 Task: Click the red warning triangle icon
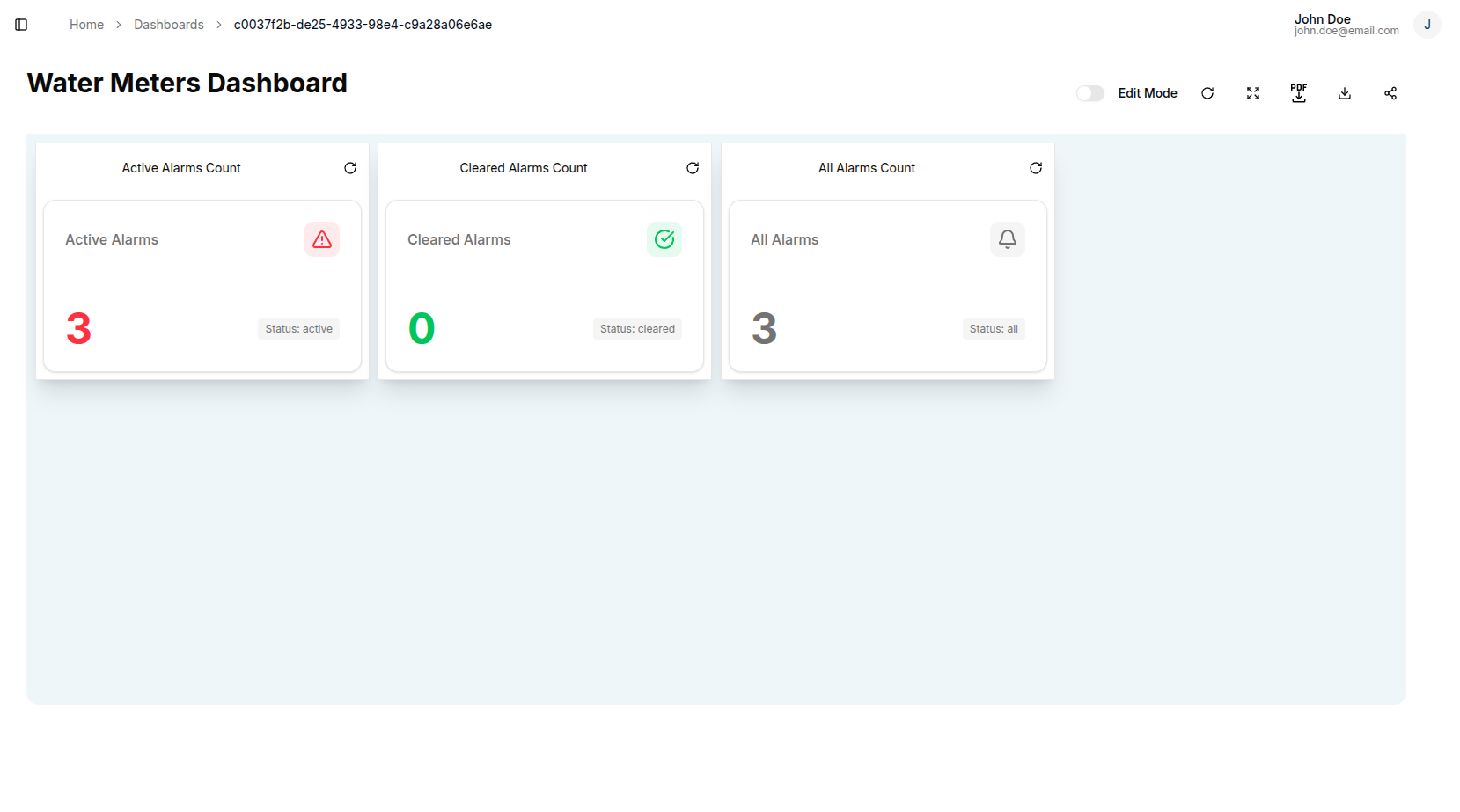click(322, 239)
